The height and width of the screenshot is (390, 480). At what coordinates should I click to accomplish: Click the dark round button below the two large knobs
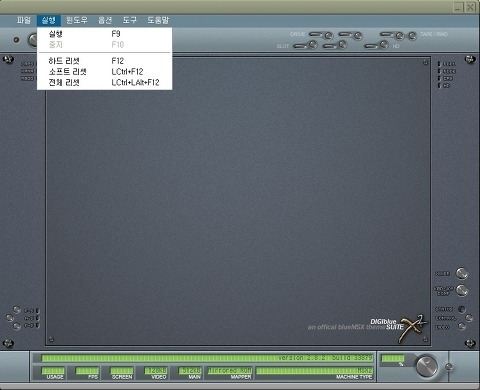point(461,309)
